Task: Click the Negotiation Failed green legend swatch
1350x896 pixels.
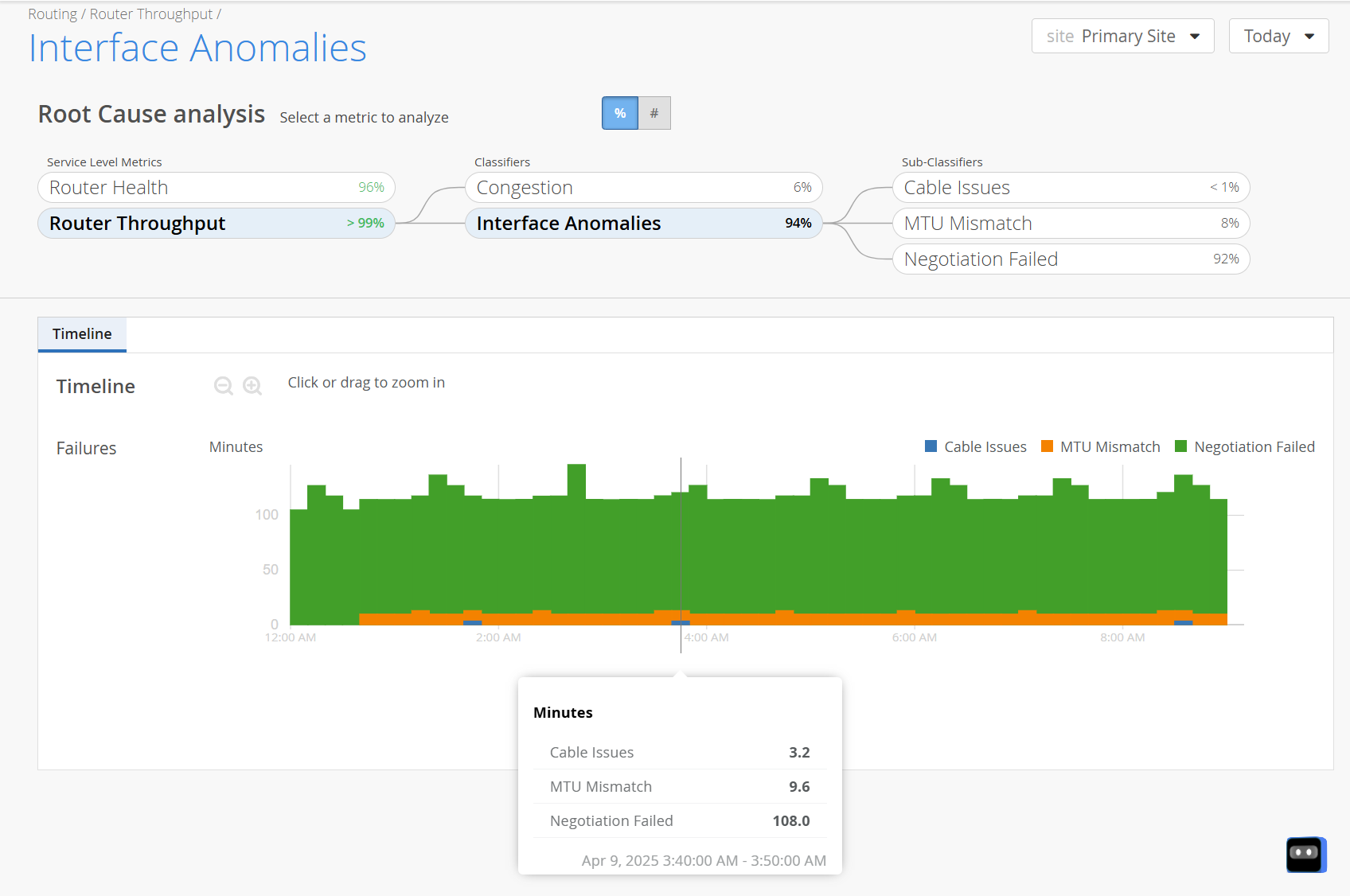Action: [1180, 446]
